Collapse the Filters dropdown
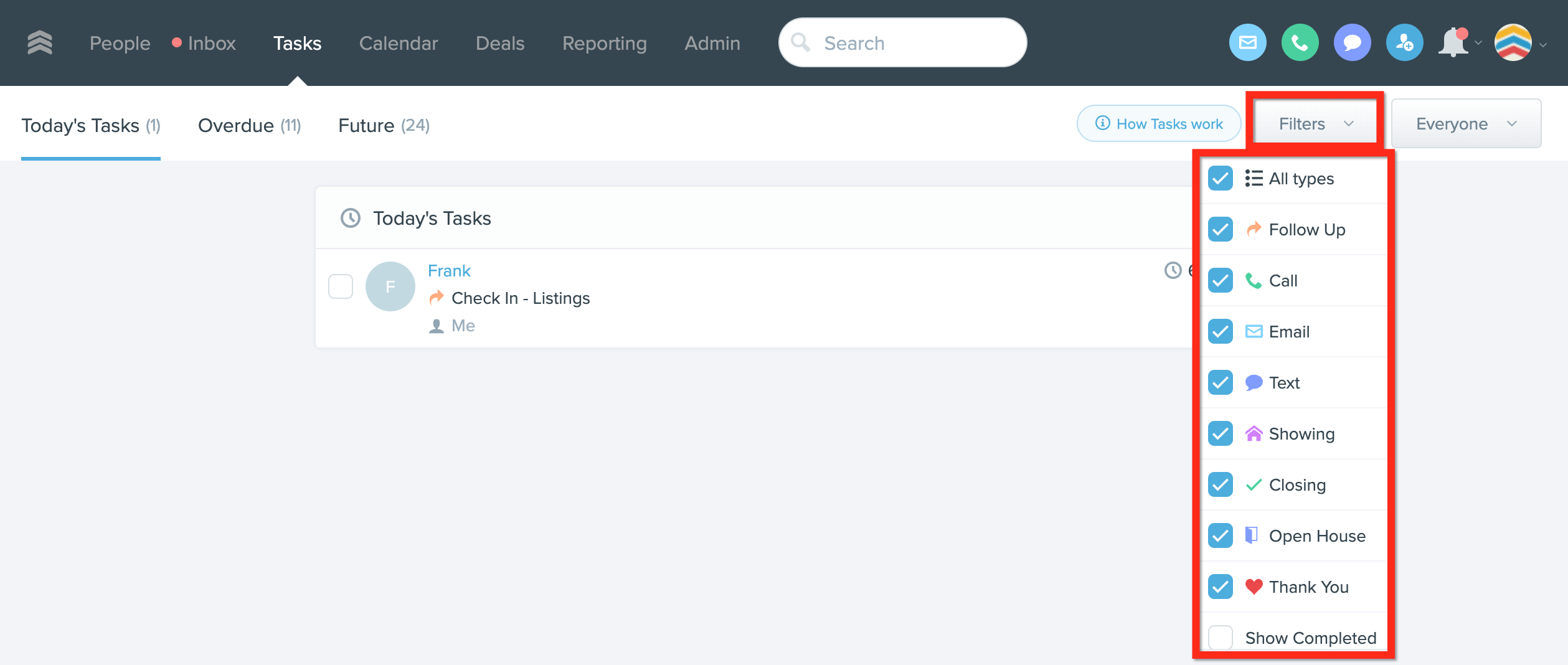This screenshot has height=665, width=1568. click(1315, 124)
